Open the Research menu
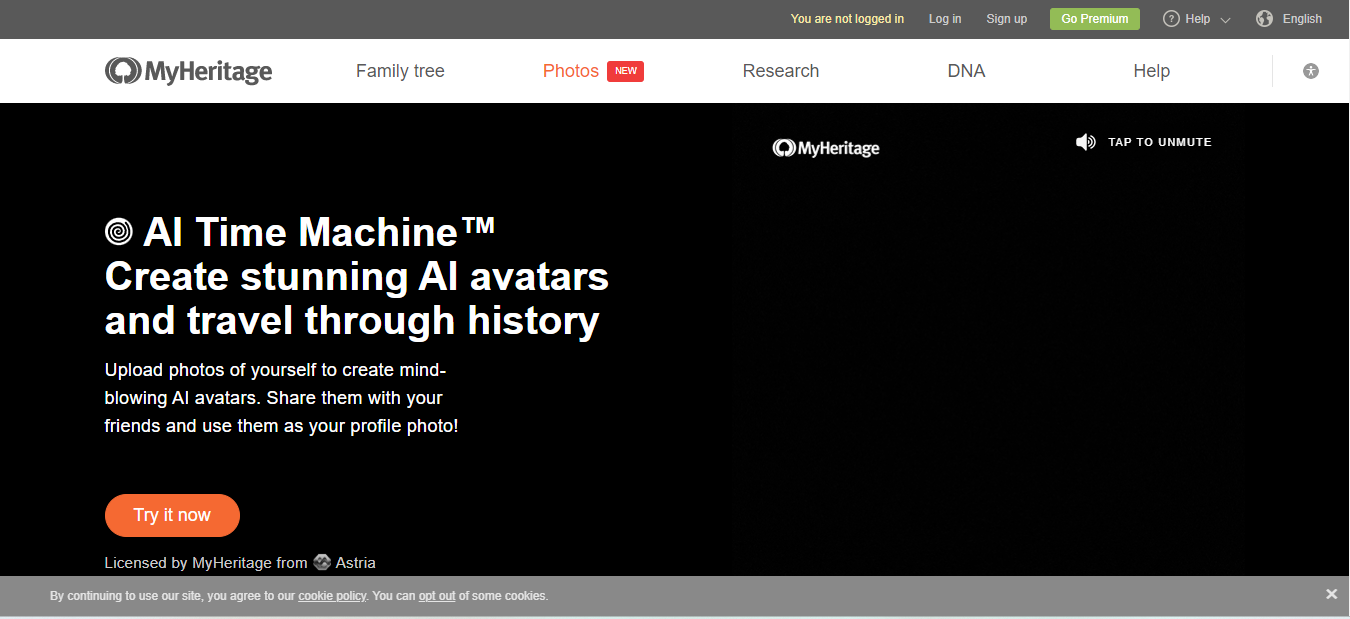The height and width of the screenshot is (619, 1350). tap(781, 71)
